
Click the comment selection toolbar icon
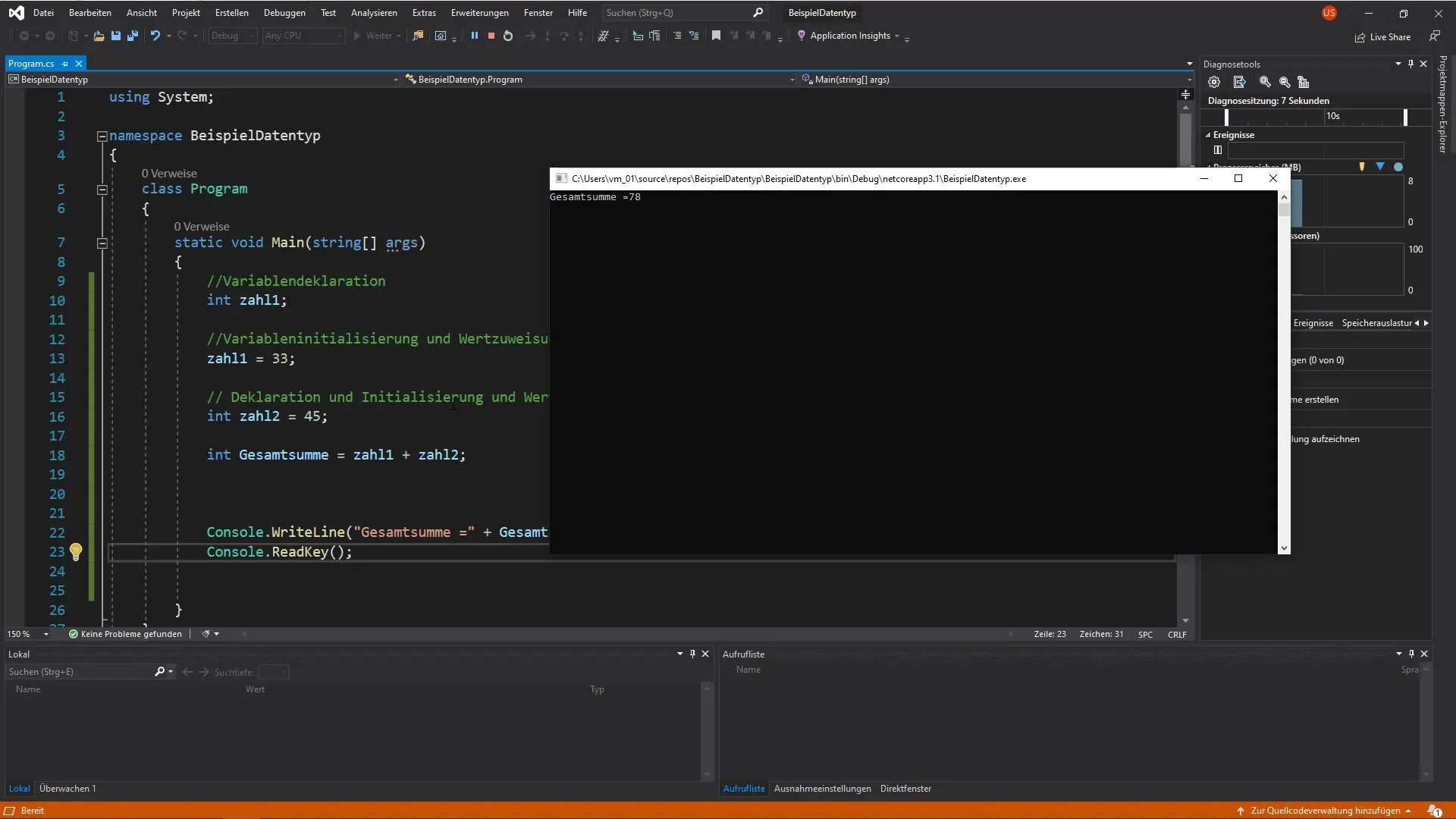click(x=677, y=36)
